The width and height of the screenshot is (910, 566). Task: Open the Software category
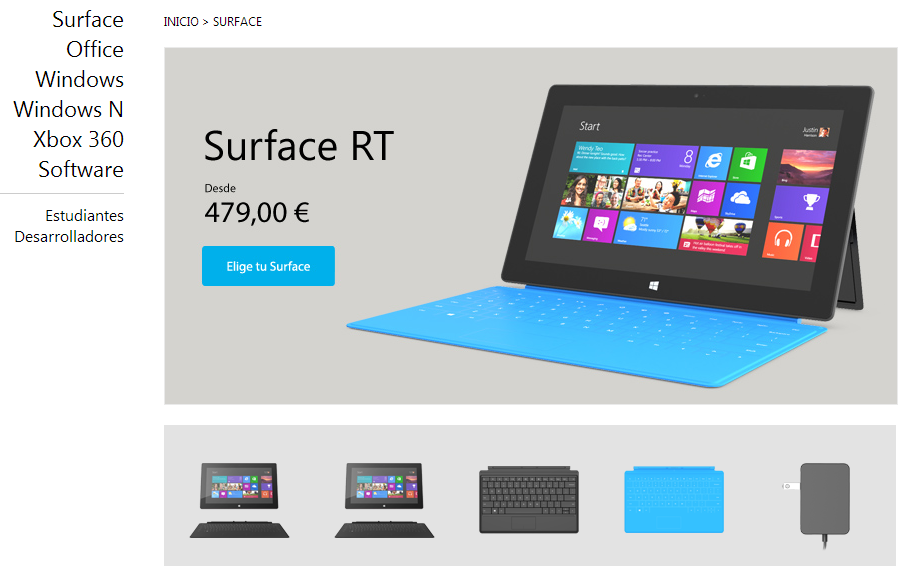pyautogui.click(x=81, y=170)
